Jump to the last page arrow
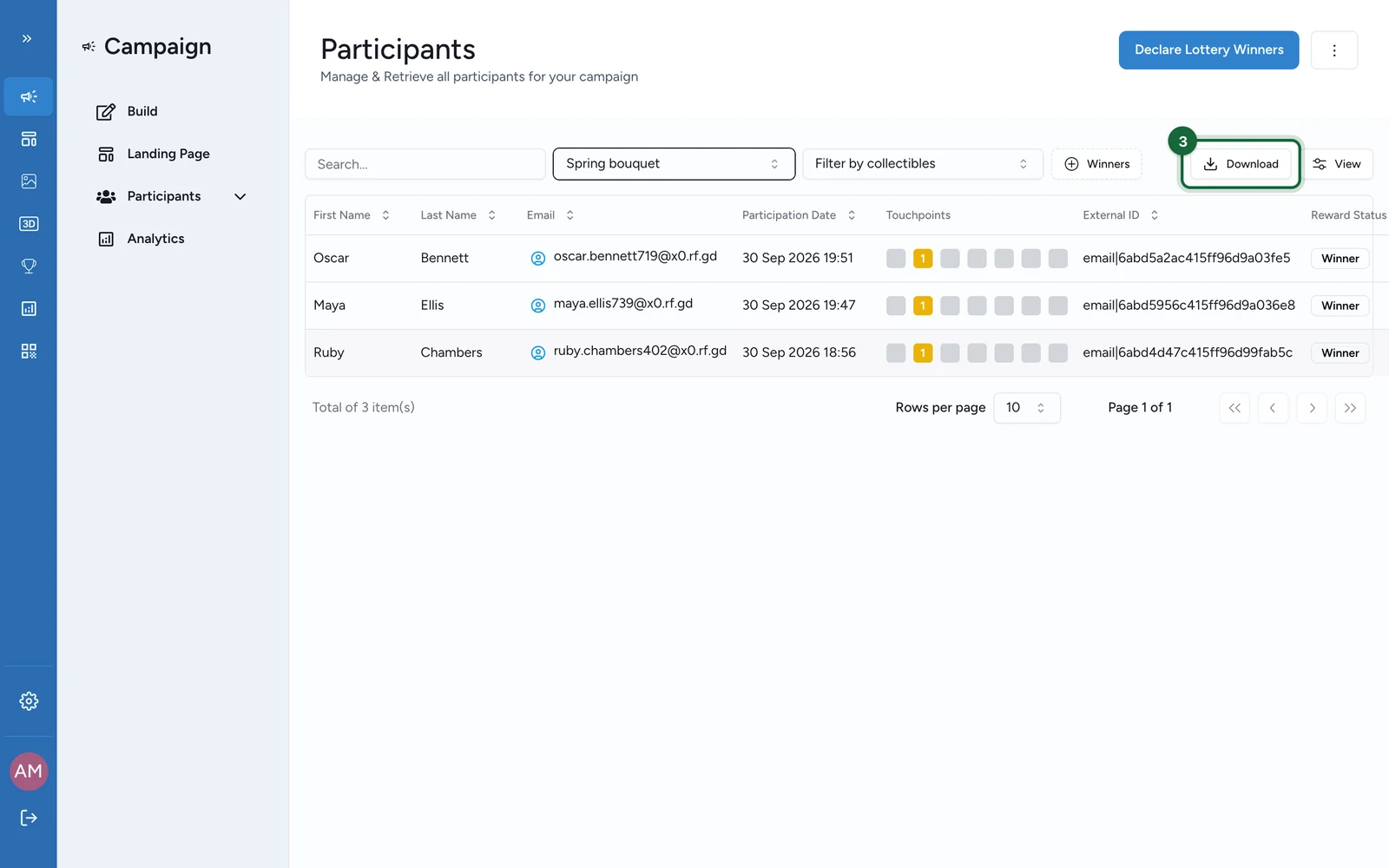Image resolution: width=1389 pixels, height=868 pixels. pyautogui.click(x=1350, y=408)
